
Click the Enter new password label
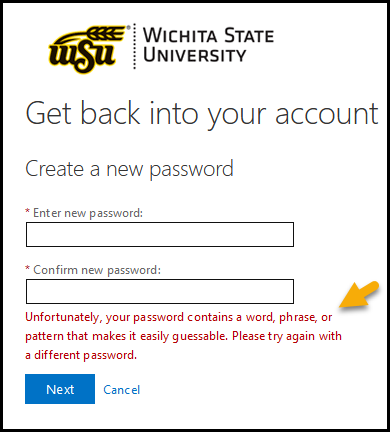click(88, 213)
